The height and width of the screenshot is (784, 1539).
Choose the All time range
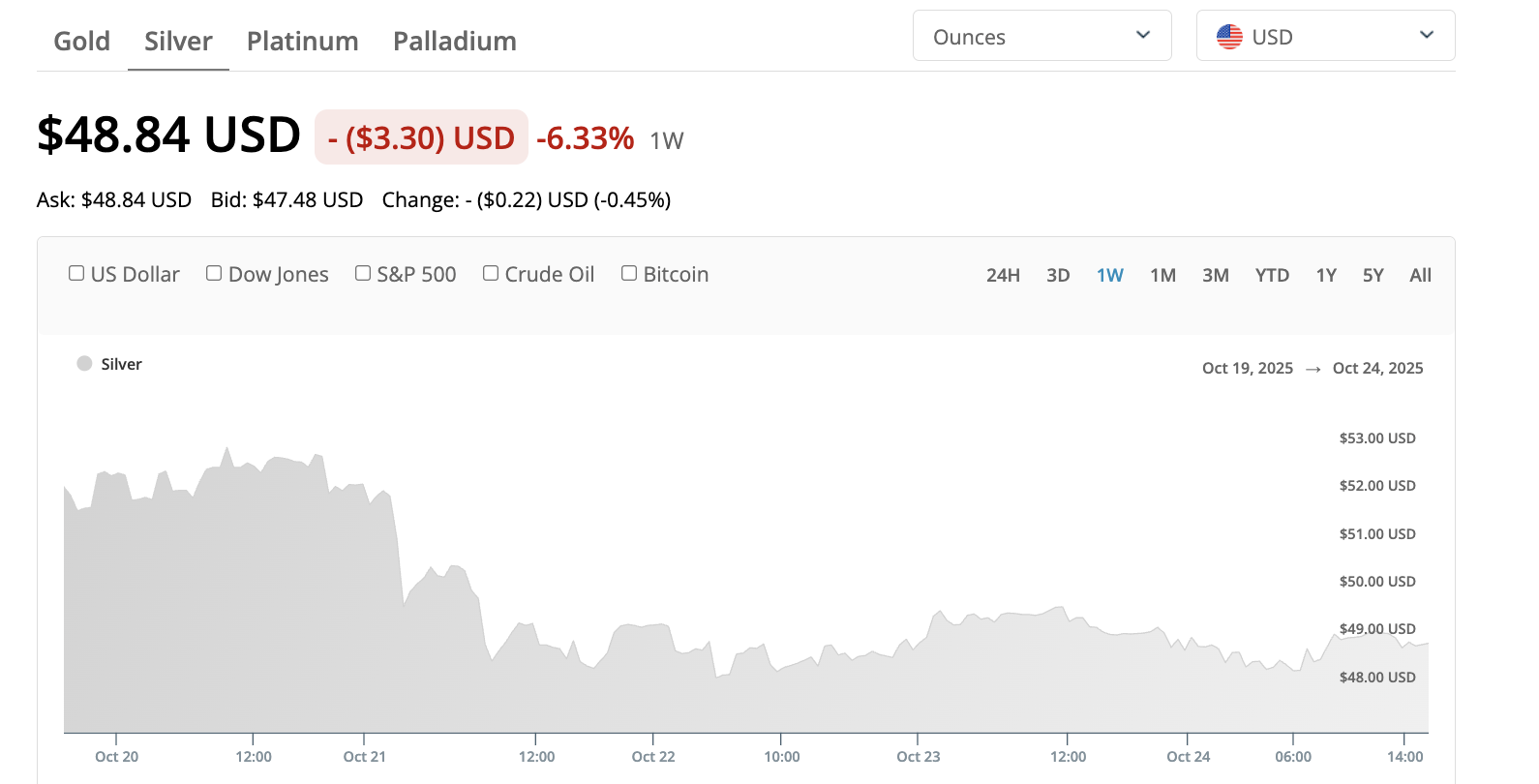[1420, 276]
